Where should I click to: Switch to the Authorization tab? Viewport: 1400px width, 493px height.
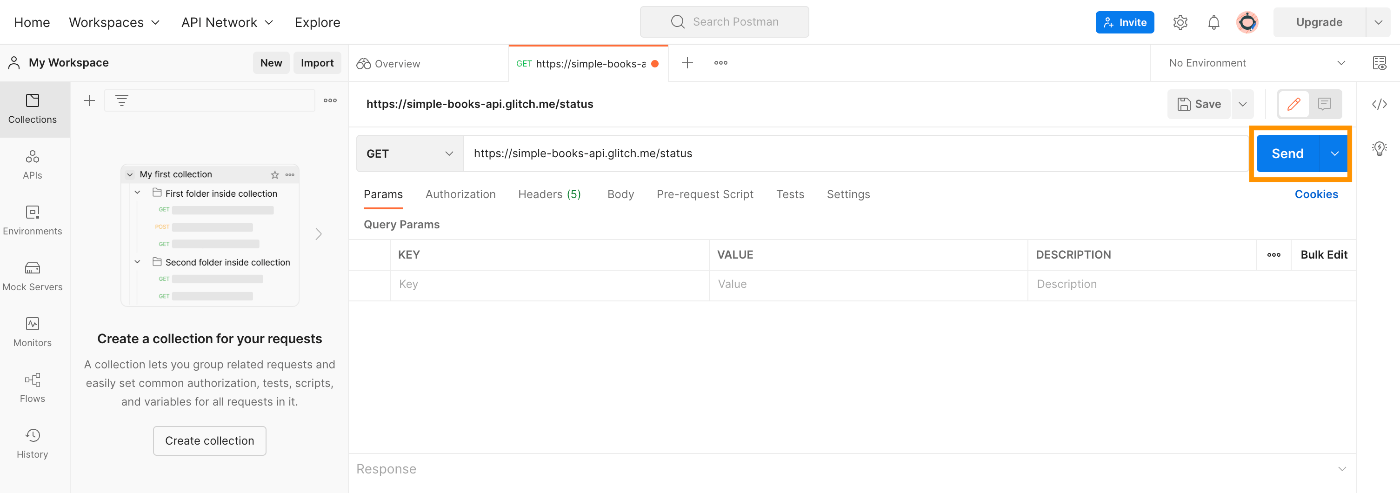pos(460,194)
